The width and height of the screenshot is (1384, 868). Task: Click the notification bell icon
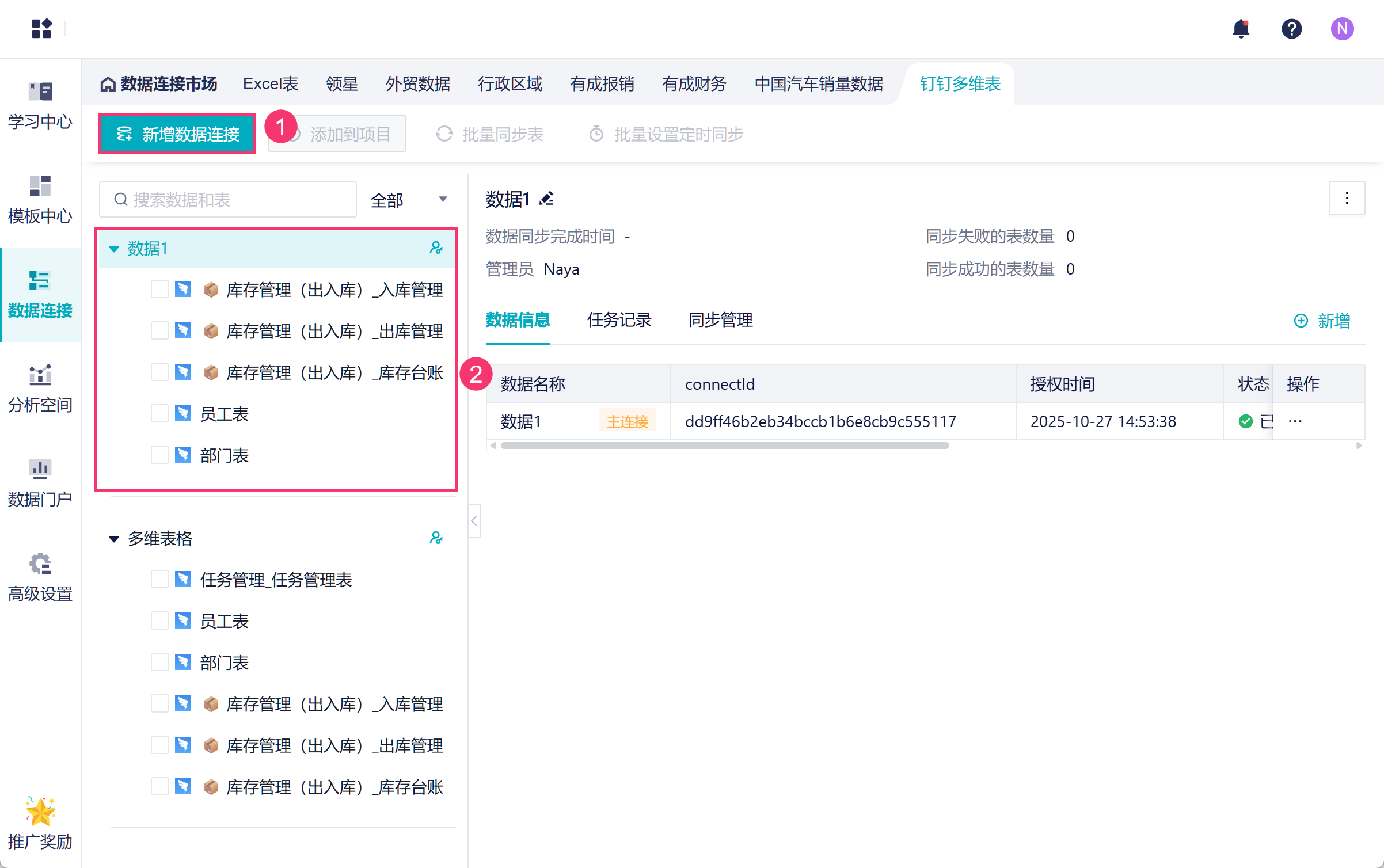click(1241, 29)
